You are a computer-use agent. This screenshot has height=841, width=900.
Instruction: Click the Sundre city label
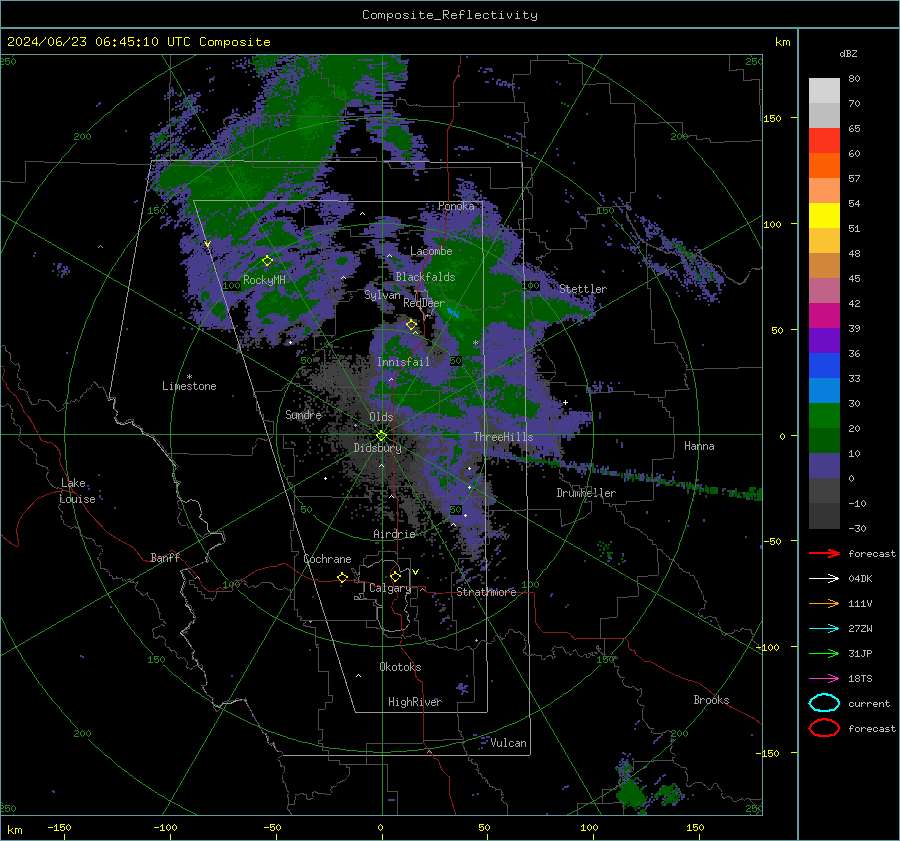[303, 414]
